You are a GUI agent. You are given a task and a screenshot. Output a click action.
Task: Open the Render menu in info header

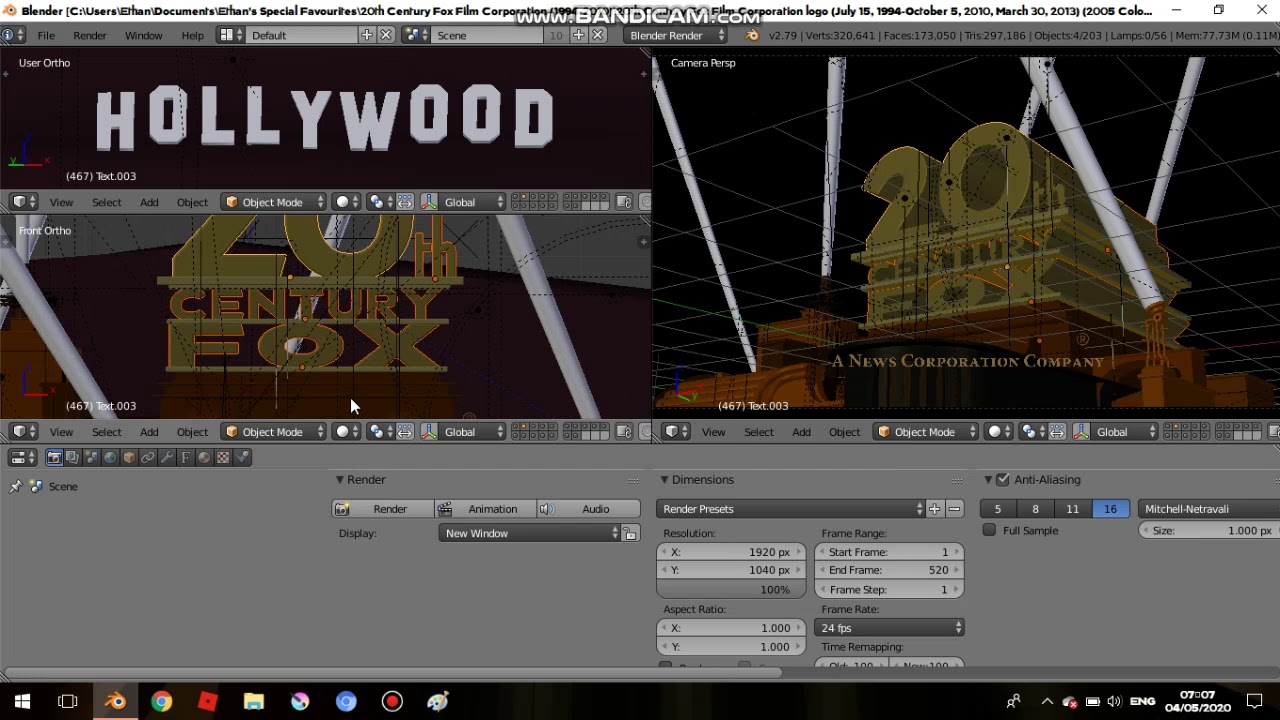[89, 35]
